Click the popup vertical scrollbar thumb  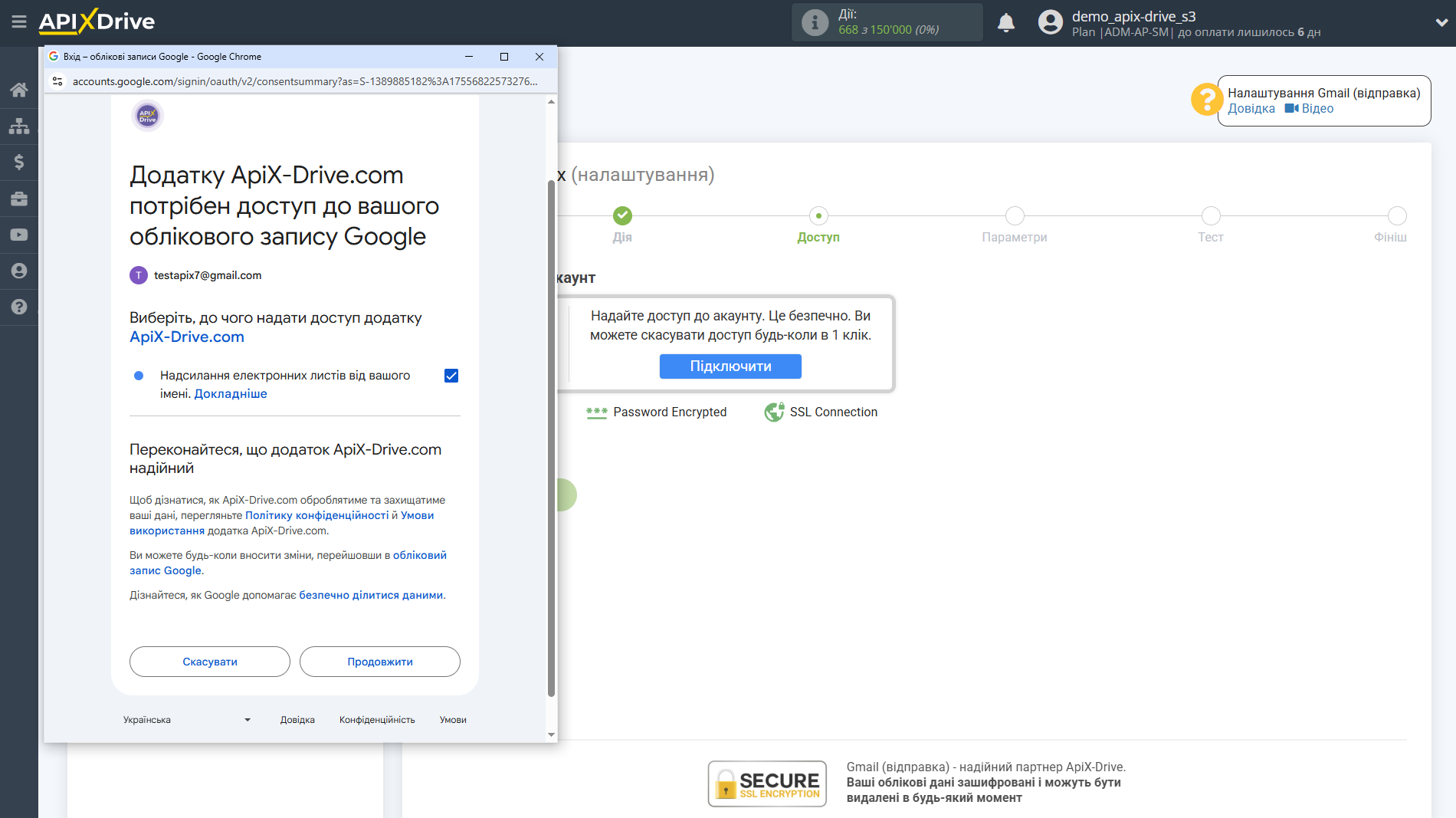[x=551, y=438]
